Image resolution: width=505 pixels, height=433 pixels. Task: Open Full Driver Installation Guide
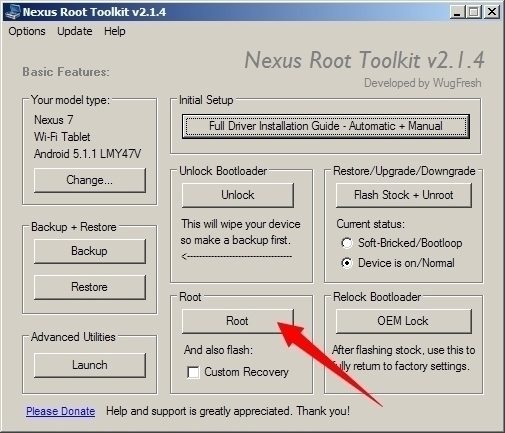(x=326, y=126)
